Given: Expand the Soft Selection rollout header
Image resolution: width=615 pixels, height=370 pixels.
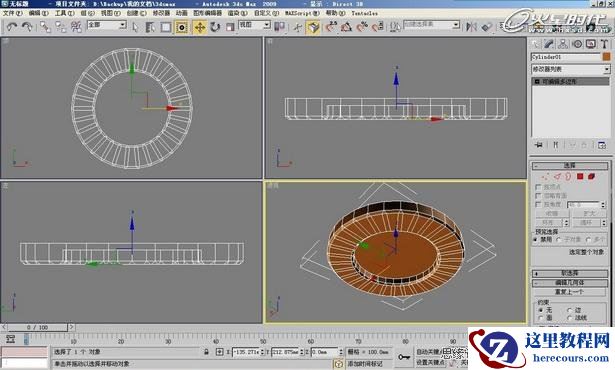Looking at the screenshot, I should (570, 273).
